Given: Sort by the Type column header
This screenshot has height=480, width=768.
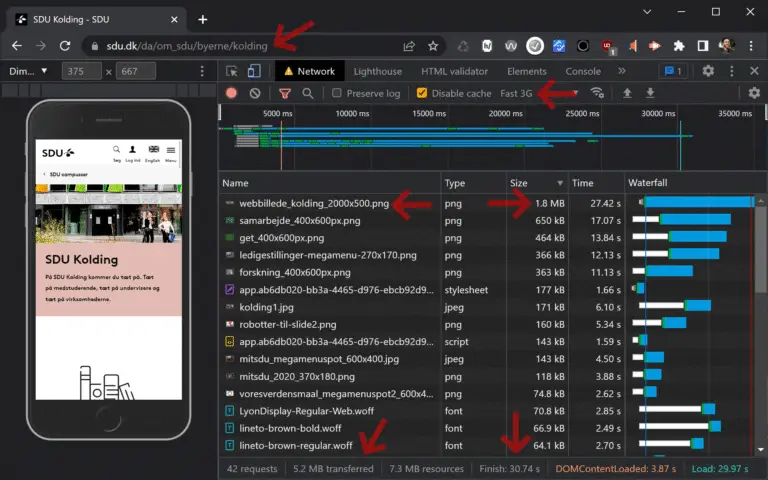Looking at the screenshot, I should (x=473, y=183).
